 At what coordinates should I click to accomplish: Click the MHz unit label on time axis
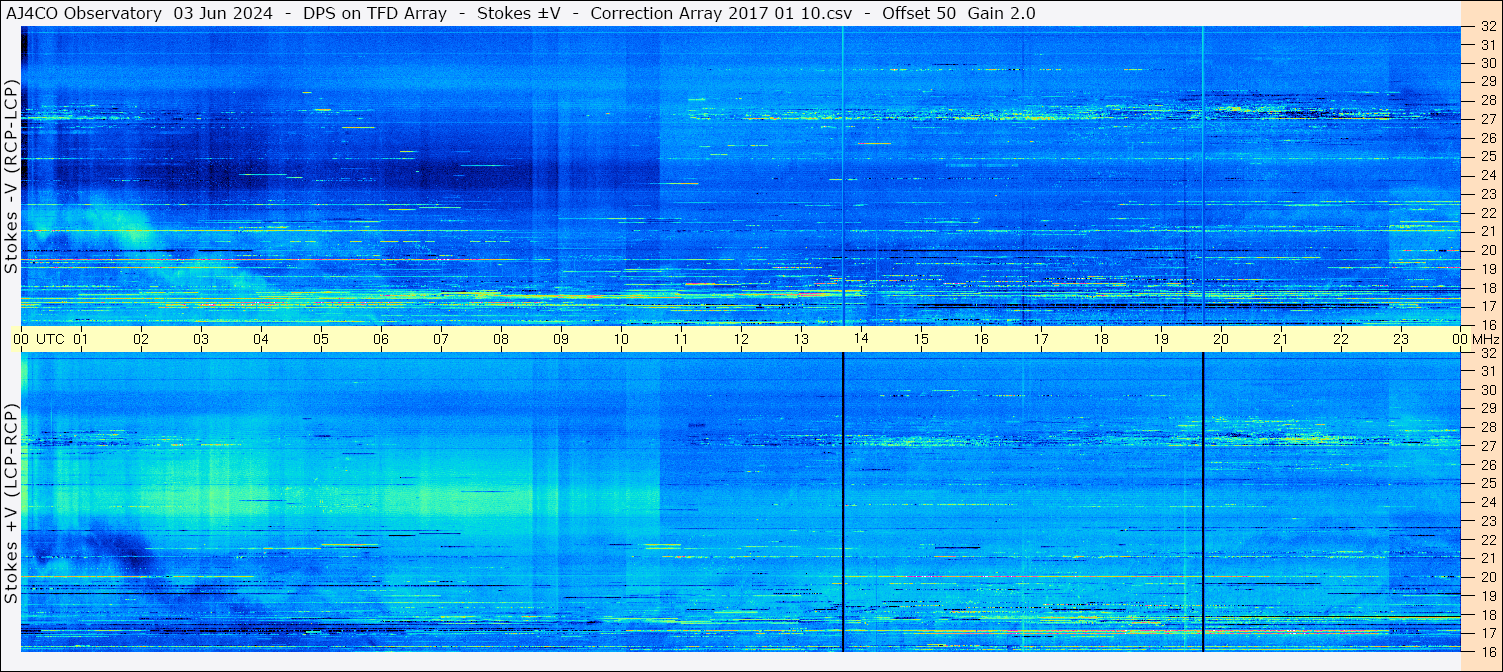click(x=1485, y=339)
